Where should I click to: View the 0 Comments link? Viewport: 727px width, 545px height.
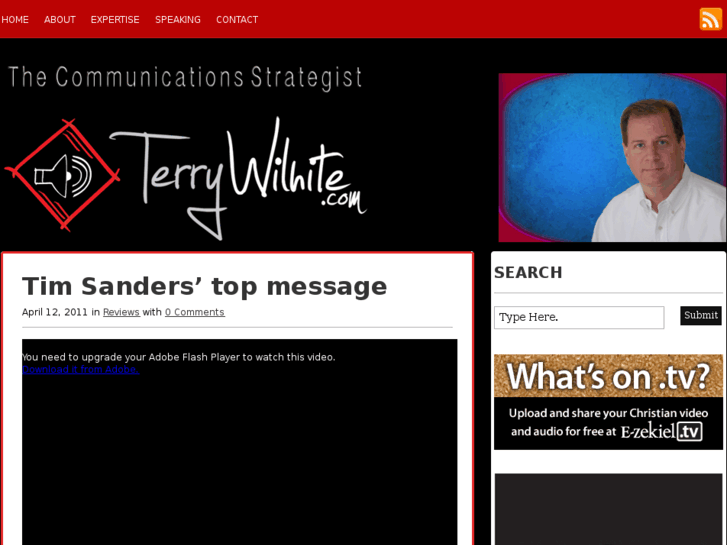click(x=195, y=312)
